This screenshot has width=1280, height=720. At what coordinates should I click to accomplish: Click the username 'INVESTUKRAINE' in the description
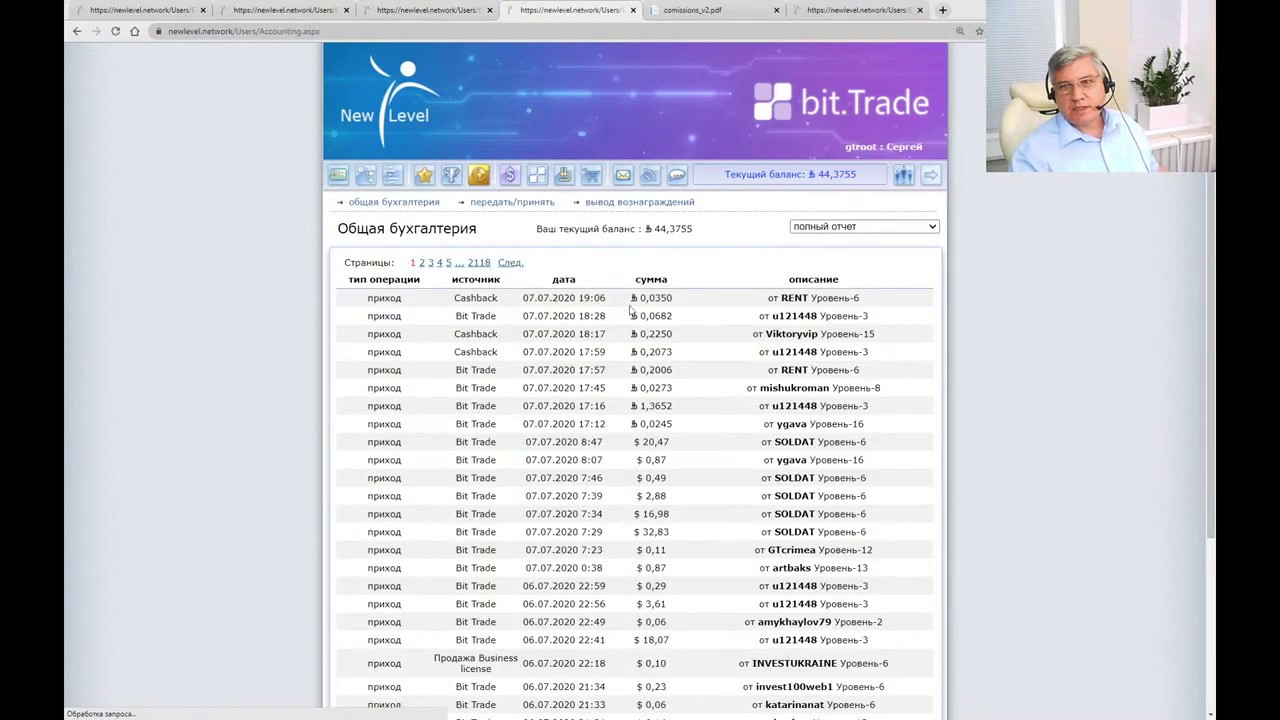coord(794,663)
